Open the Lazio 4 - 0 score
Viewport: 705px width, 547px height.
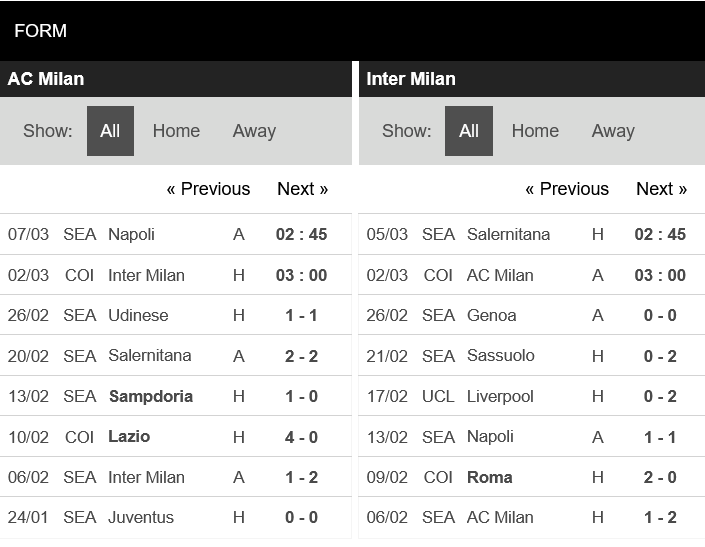[x=301, y=436]
